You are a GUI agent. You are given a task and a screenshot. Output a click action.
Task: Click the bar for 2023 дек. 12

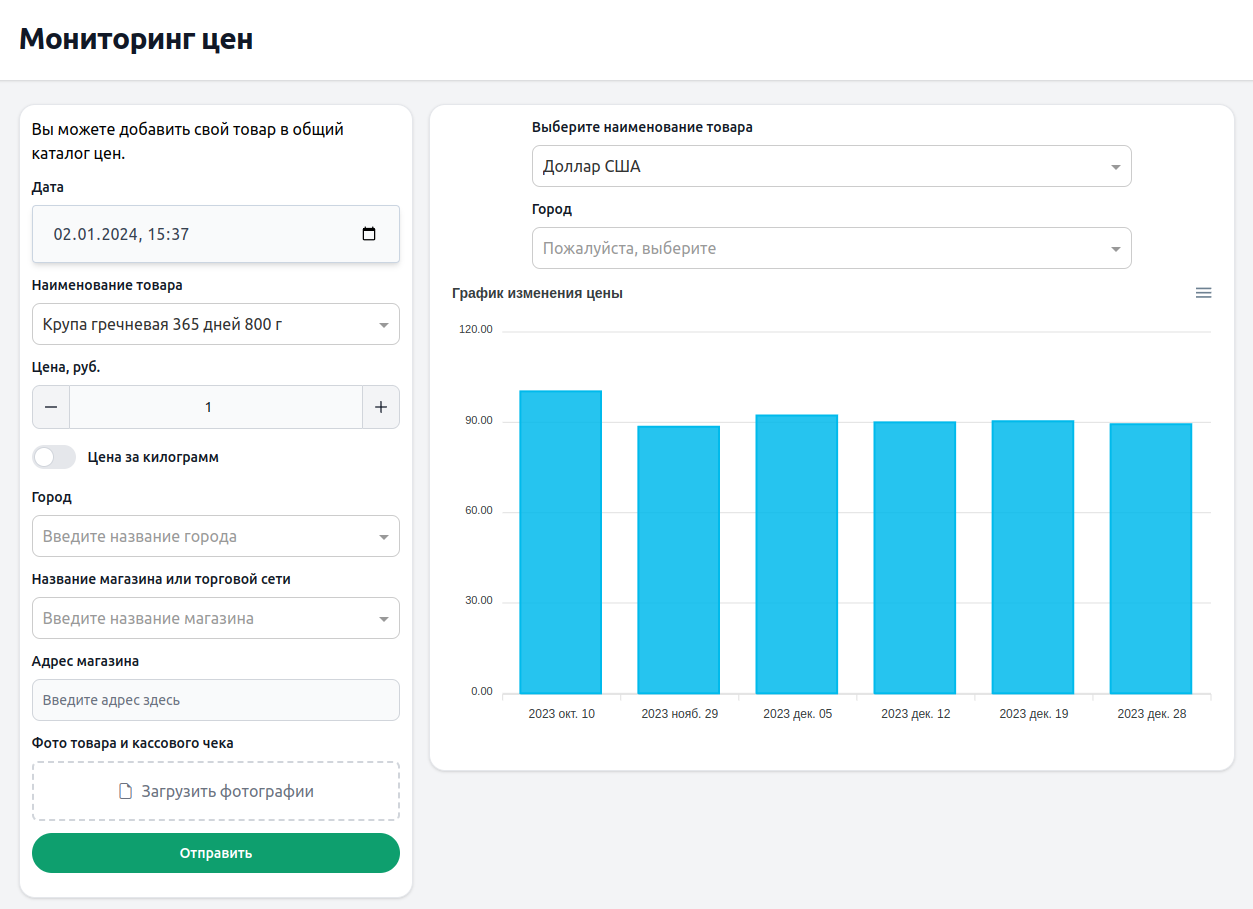[915, 558]
